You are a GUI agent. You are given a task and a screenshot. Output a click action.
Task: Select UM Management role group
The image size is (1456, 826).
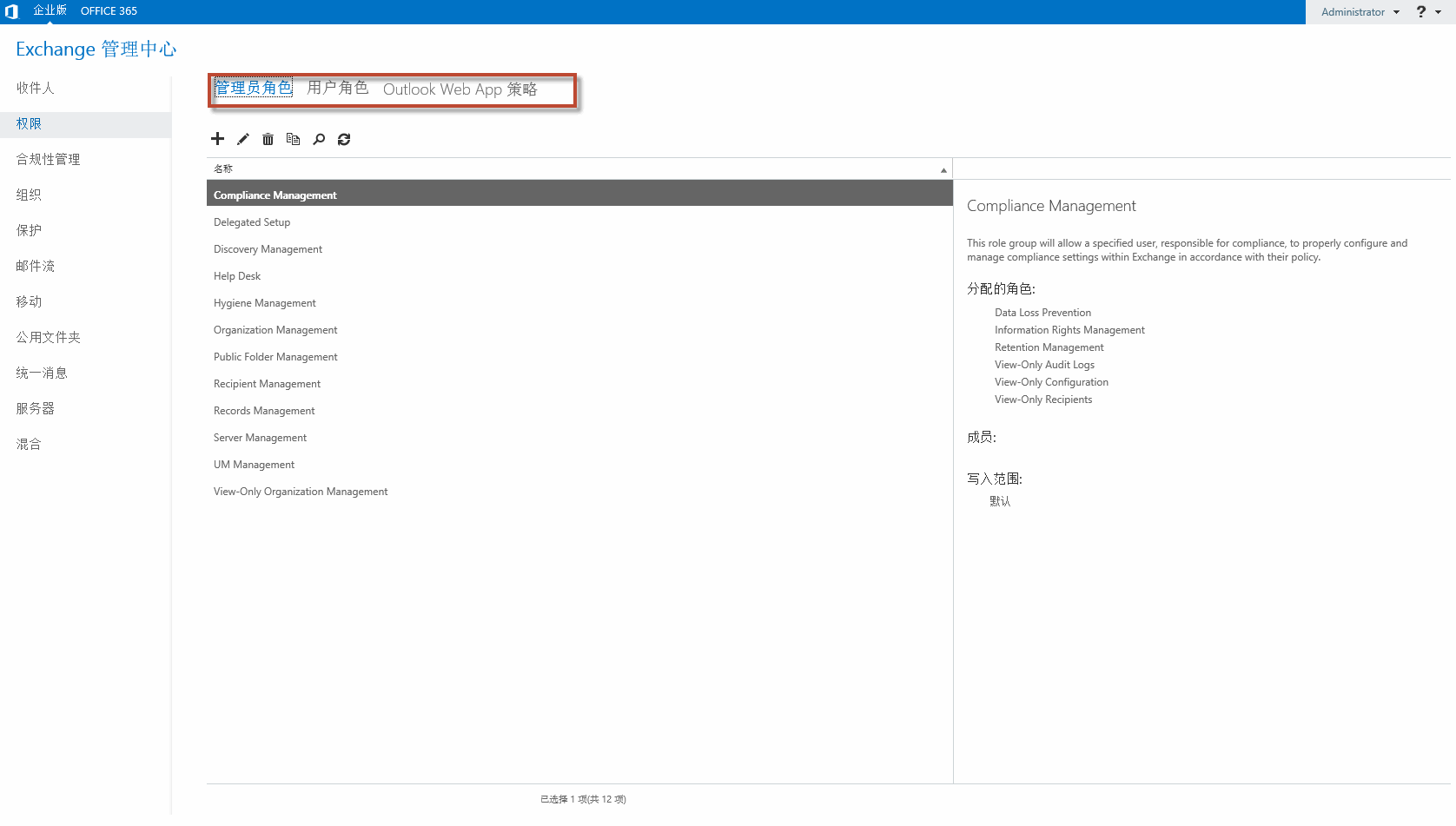click(579, 465)
